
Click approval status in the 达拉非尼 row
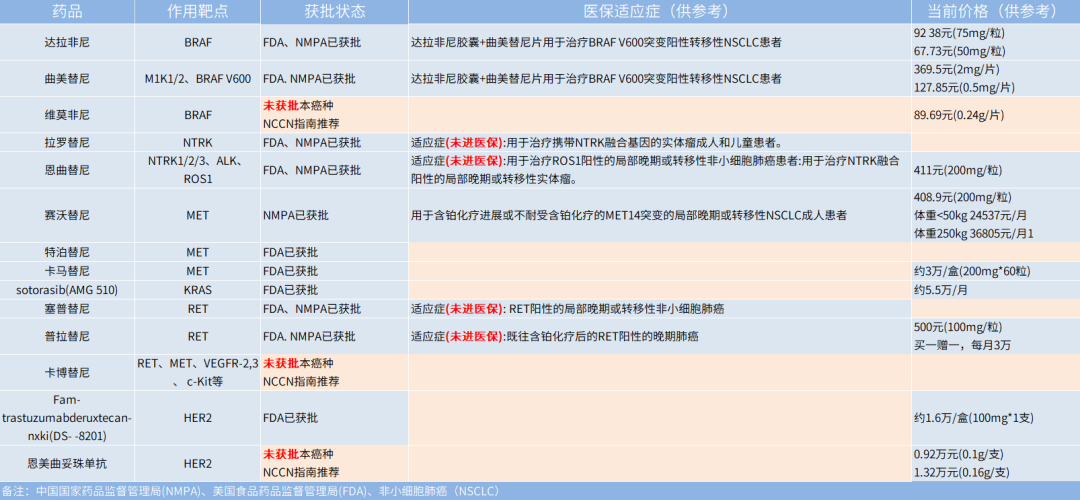click(x=311, y=42)
